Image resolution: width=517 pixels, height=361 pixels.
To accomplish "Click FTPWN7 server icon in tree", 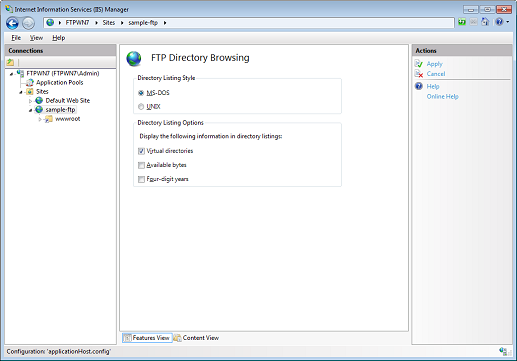I will click(20, 73).
